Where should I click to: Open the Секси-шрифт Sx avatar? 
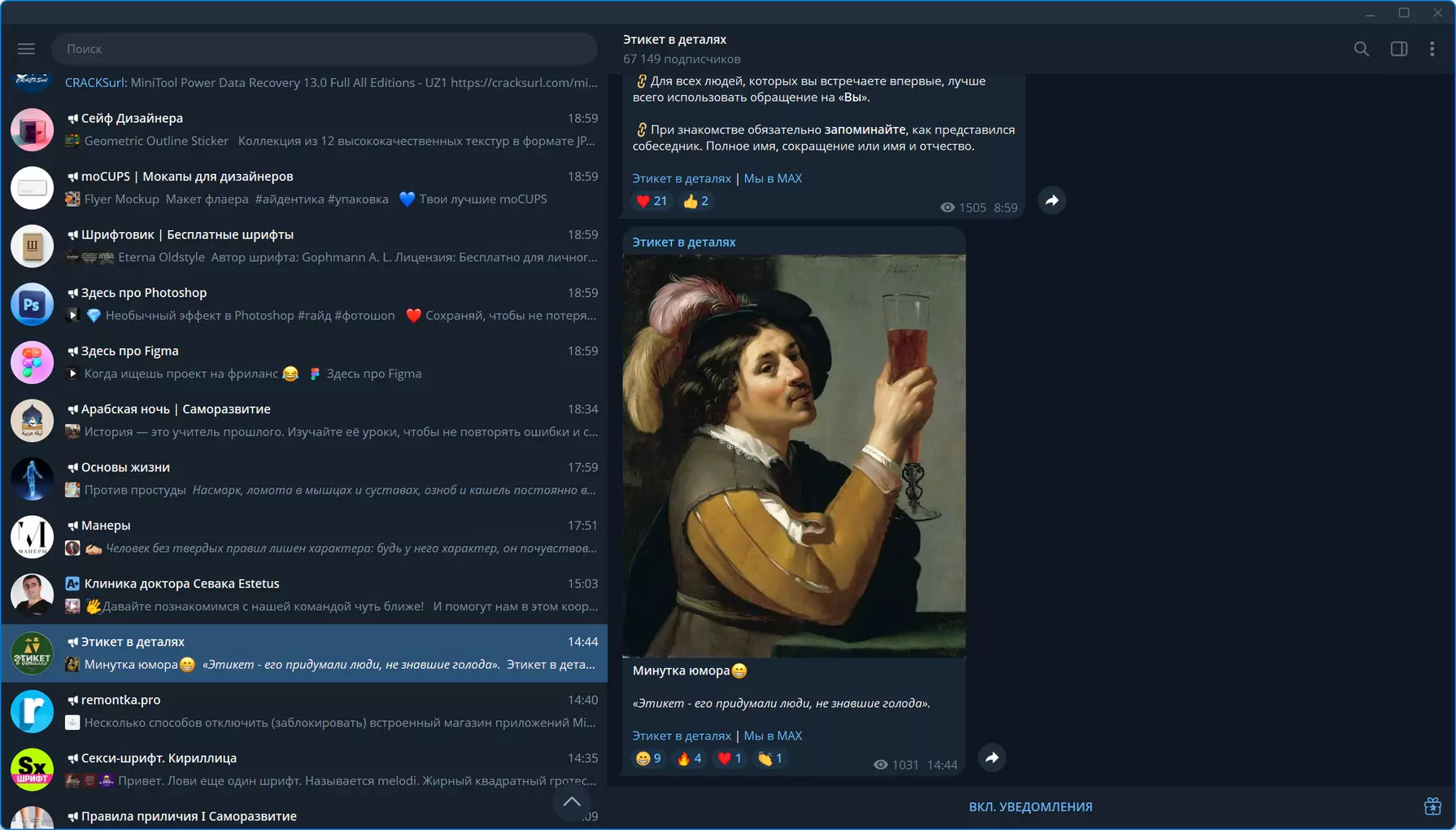pyautogui.click(x=32, y=770)
